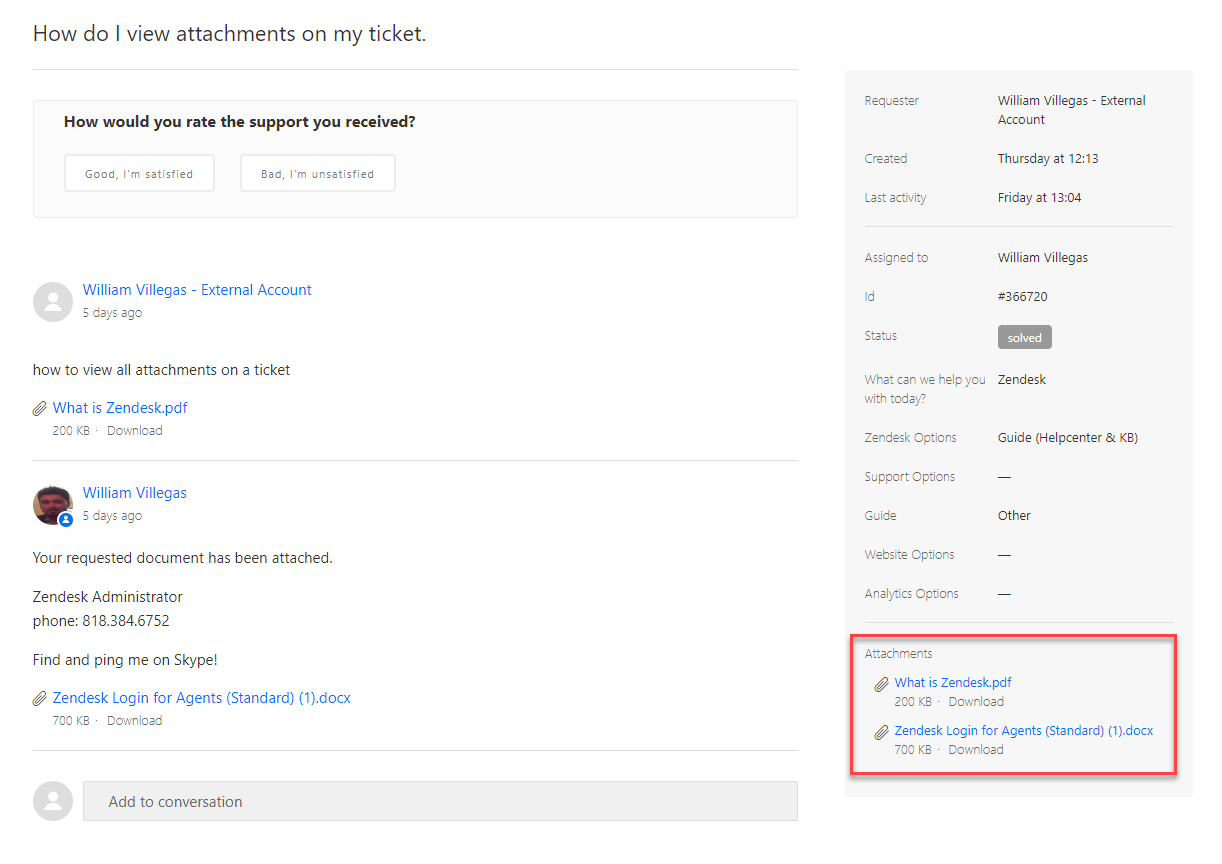Click 'how to view all attachments on a ticket' text
Screen dimensions: 1222x864
161,370
